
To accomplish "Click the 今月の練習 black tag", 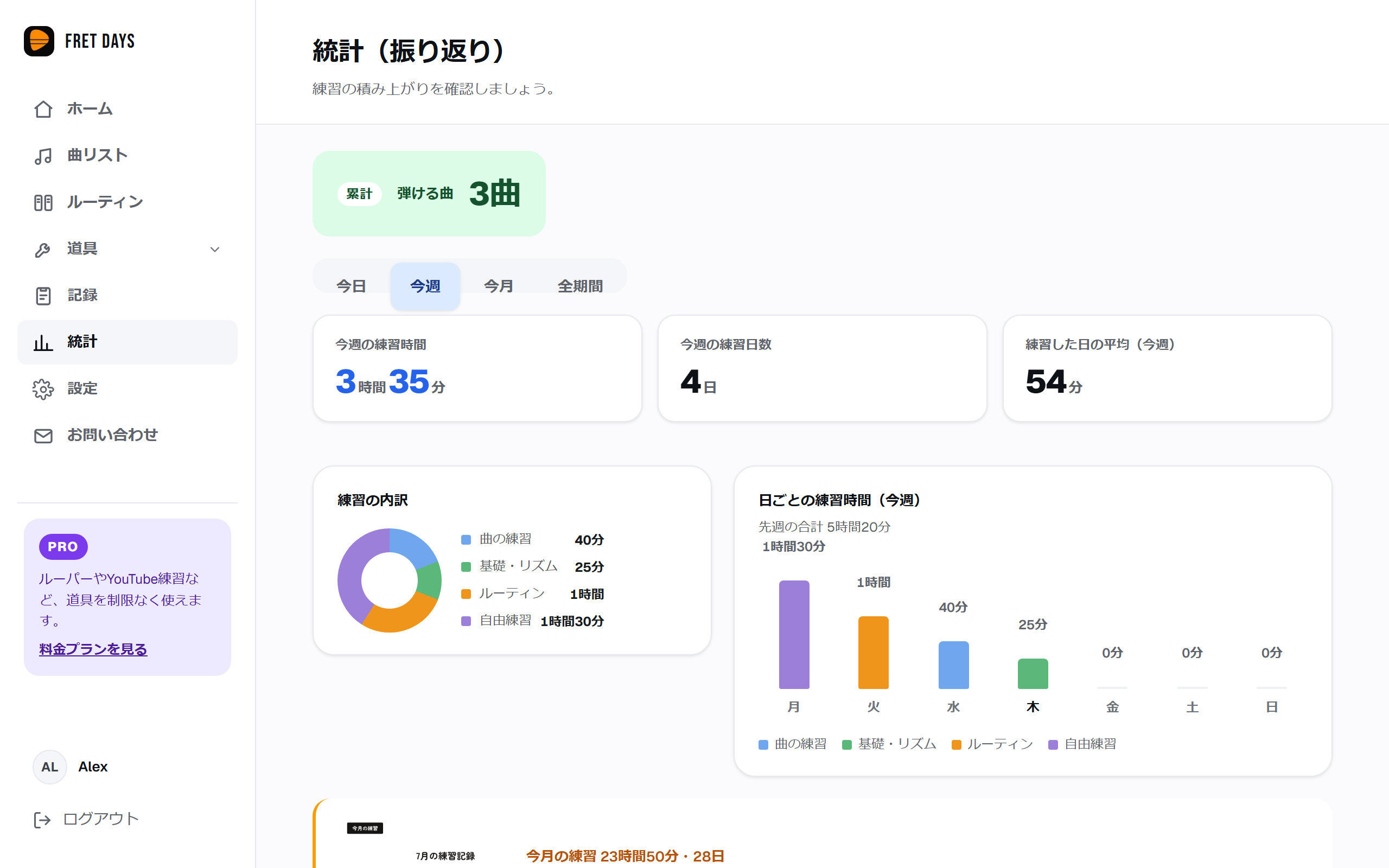I will [365, 828].
